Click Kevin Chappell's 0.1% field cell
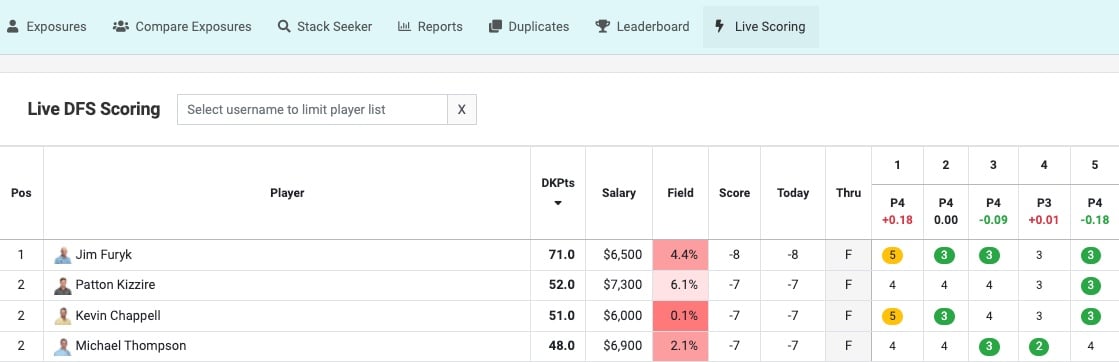The width and height of the screenshot is (1119, 362). 680,316
